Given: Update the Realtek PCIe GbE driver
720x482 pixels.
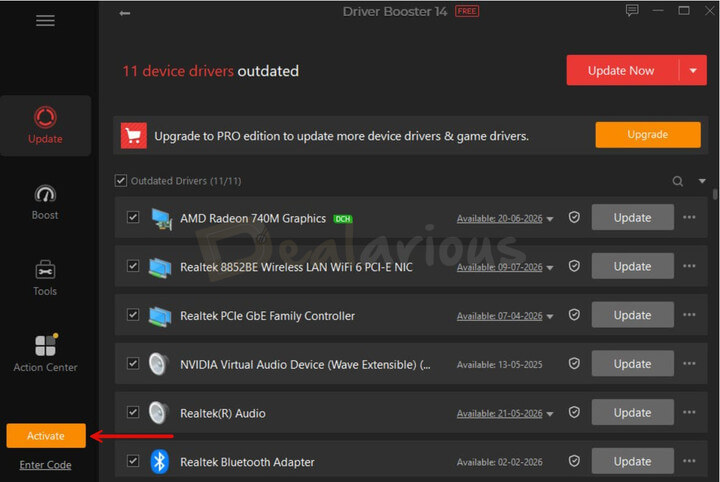Looking at the screenshot, I should click(x=632, y=314).
